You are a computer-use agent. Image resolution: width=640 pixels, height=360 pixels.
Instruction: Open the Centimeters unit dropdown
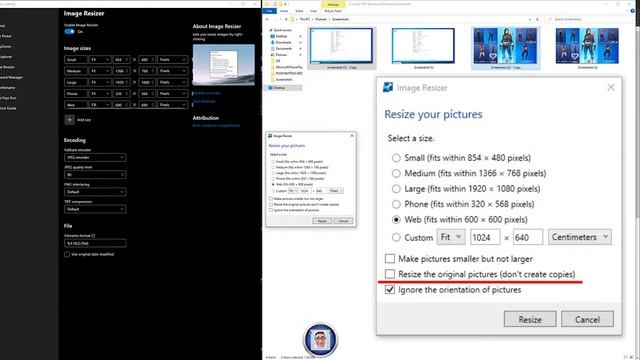point(580,237)
